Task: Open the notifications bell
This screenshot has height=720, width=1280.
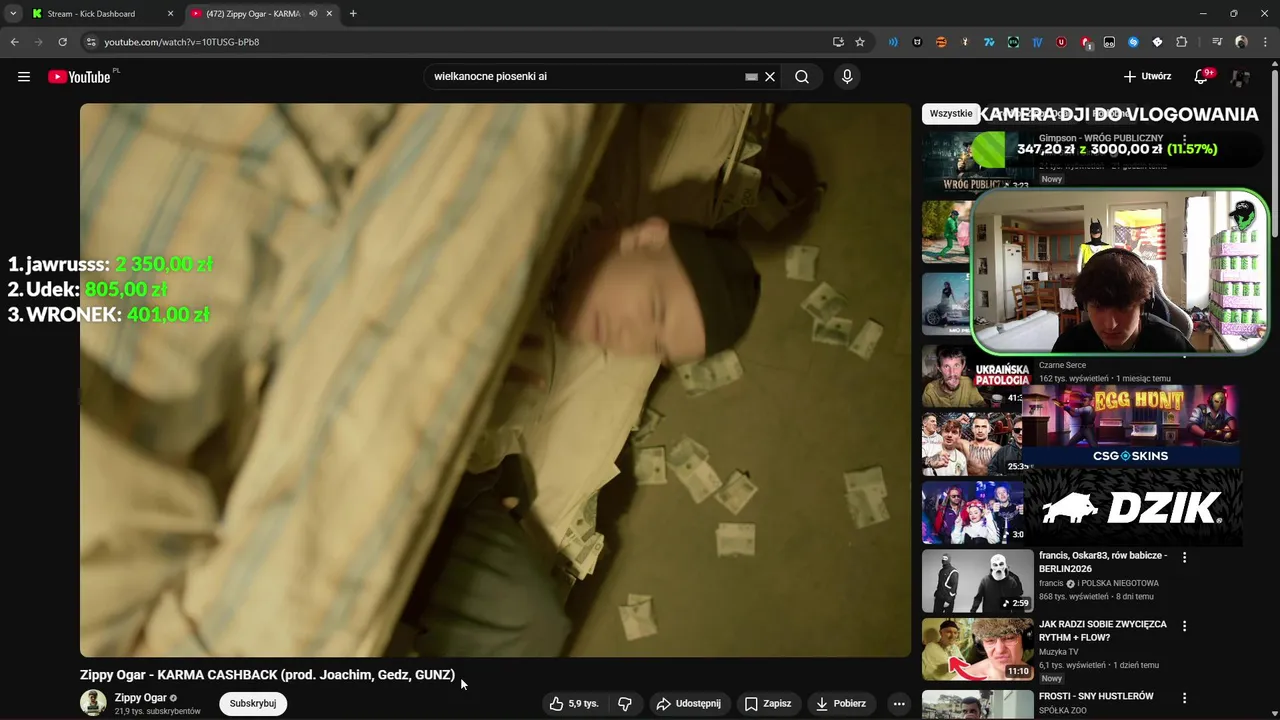Action: point(1202,77)
